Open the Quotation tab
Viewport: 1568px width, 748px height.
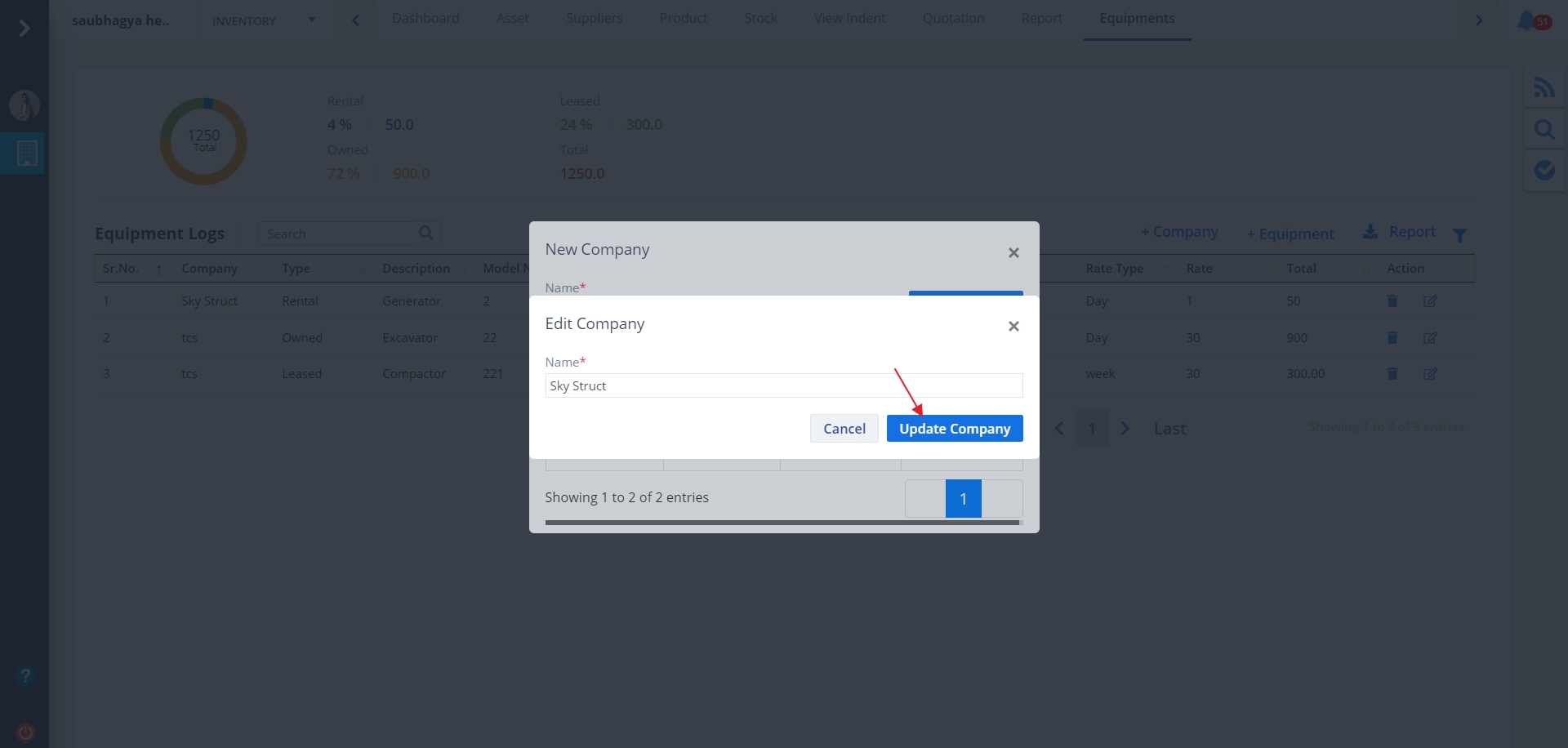pyautogui.click(x=953, y=19)
